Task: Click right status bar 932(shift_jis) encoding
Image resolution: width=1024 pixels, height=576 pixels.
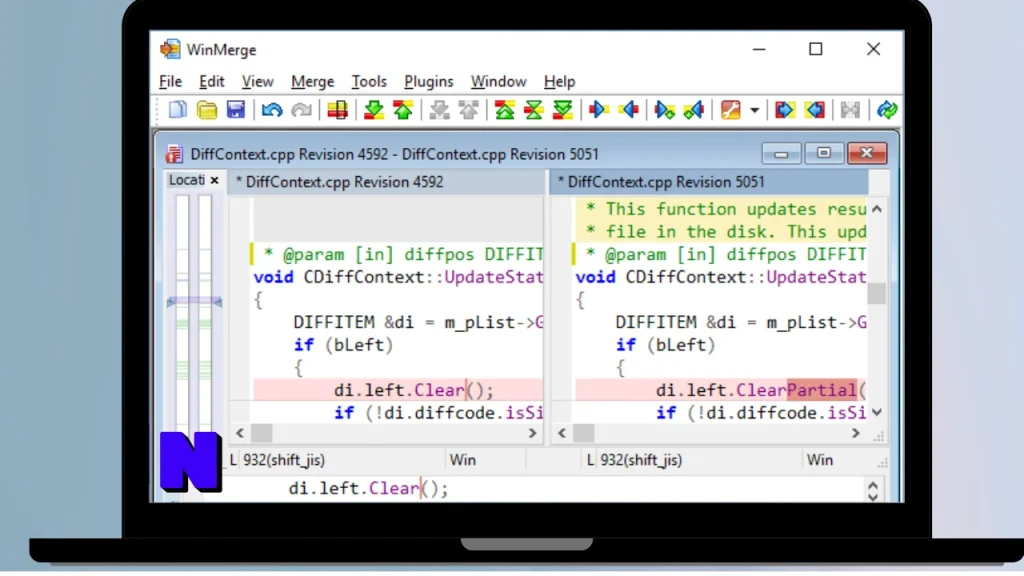Action: [641, 460]
